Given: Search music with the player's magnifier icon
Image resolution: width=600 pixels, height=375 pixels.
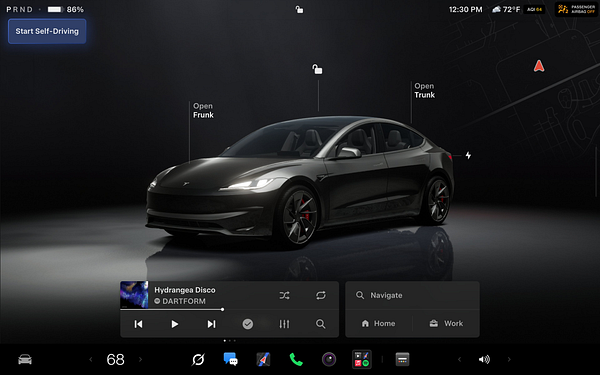Looking at the screenshot, I should [321, 324].
